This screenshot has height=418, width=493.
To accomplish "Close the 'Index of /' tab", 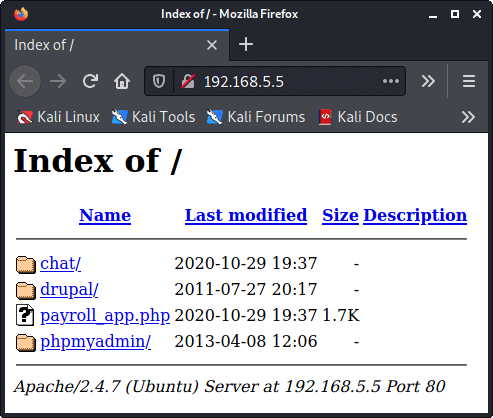I will [212, 45].
